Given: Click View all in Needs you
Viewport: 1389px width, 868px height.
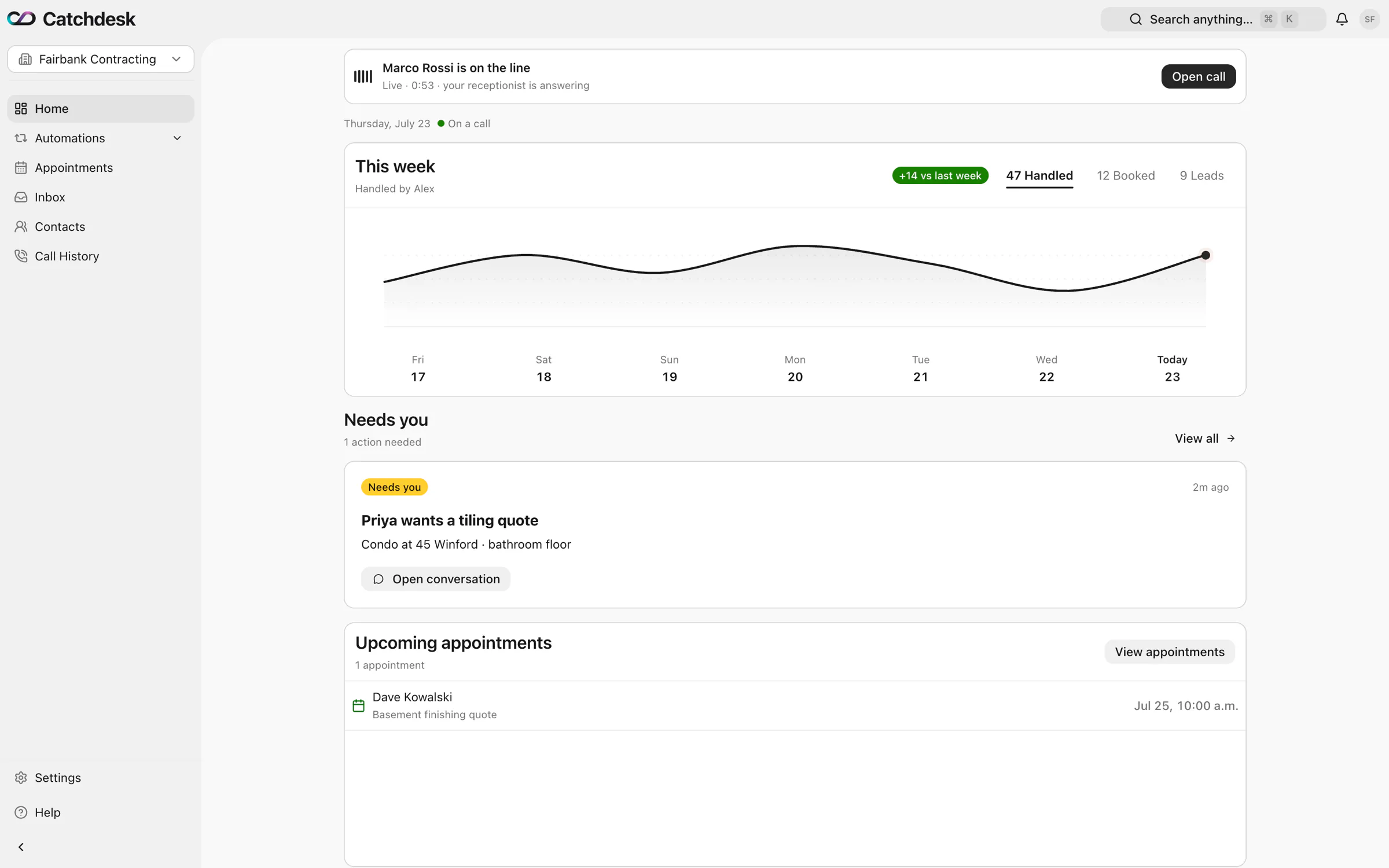Looking at the screenshot, I should (x=1204, y=439).
